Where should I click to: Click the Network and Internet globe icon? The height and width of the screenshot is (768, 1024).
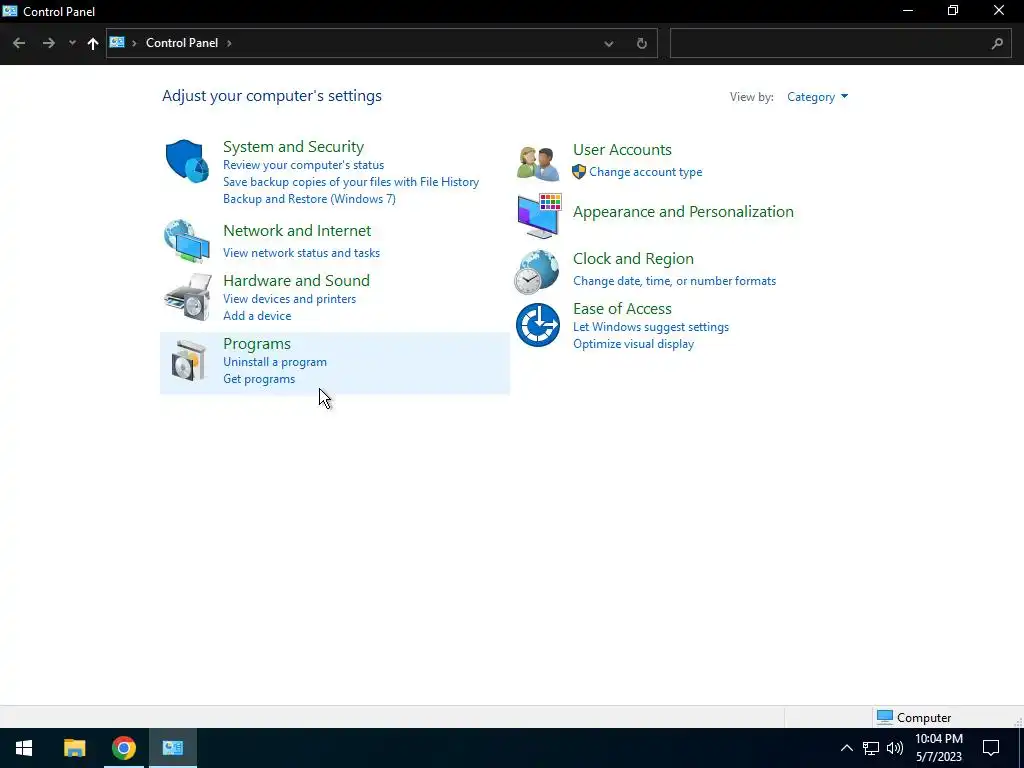(x=187, y=241)
